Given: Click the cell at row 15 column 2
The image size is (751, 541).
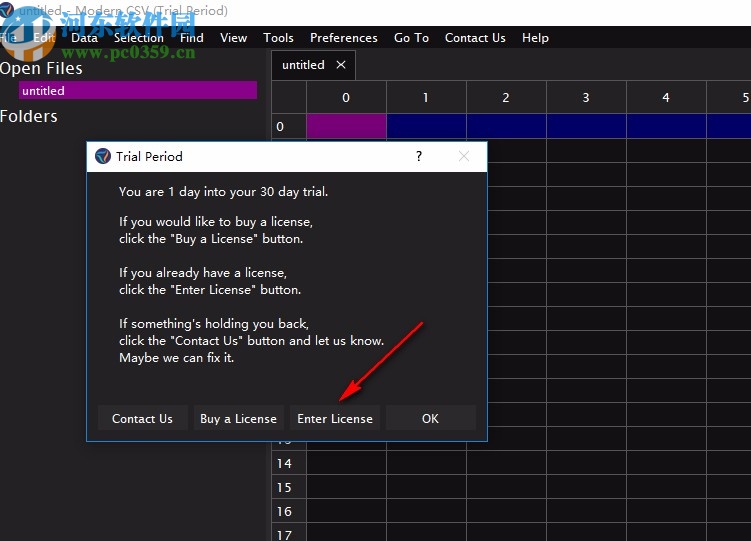Looking at the screenshot, I should click(506, 487).
